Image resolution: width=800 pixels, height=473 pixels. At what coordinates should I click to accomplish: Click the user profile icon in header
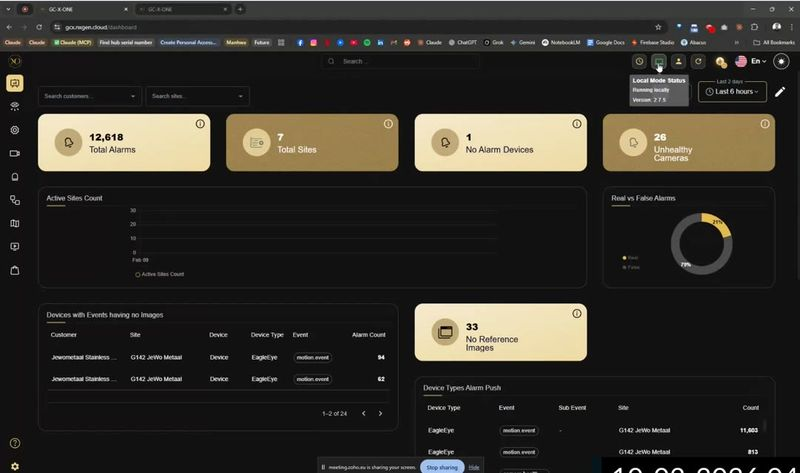pyautogui.click(x=678, y=62)
